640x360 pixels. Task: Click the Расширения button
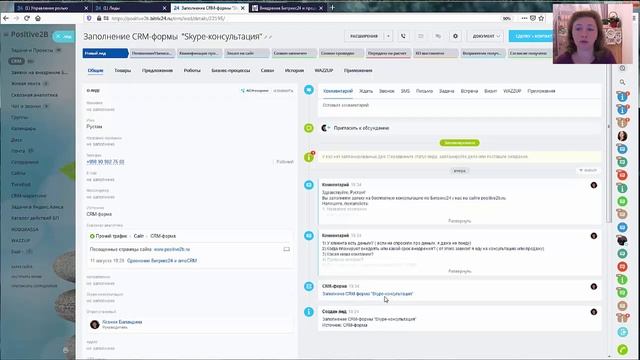point(364,36)
